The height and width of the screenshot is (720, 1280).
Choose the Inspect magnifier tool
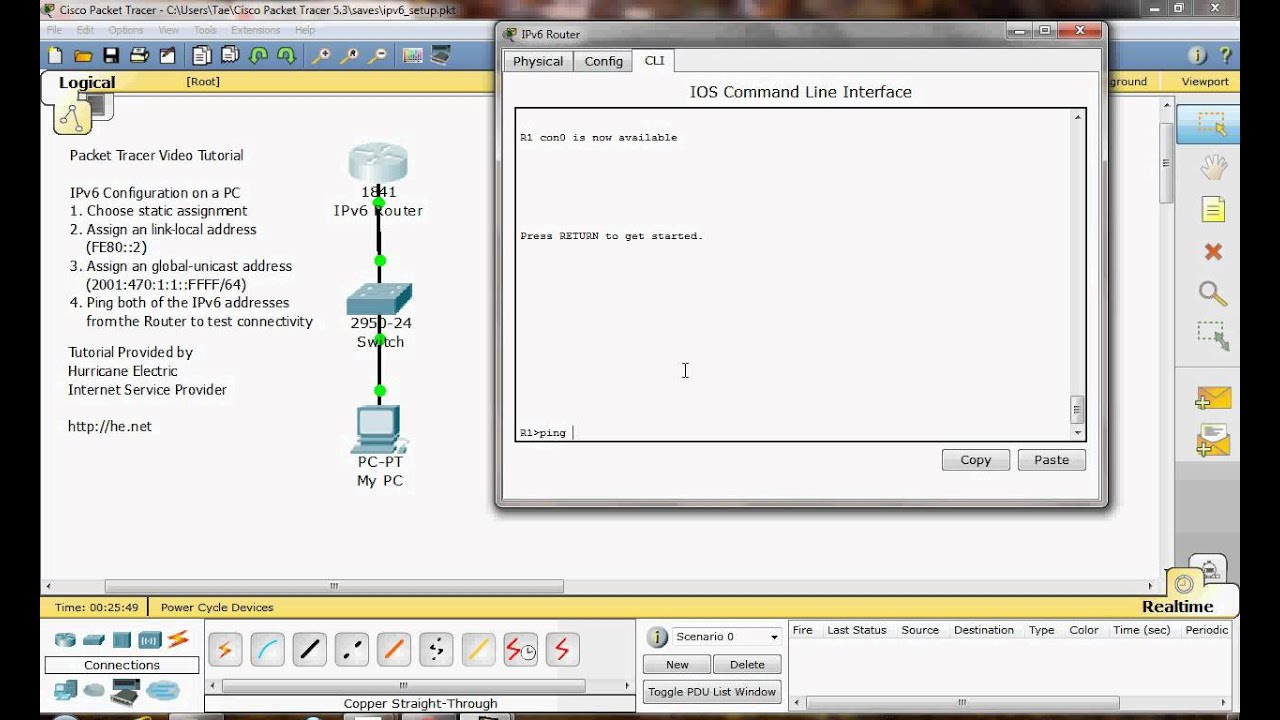point(1213,293)
